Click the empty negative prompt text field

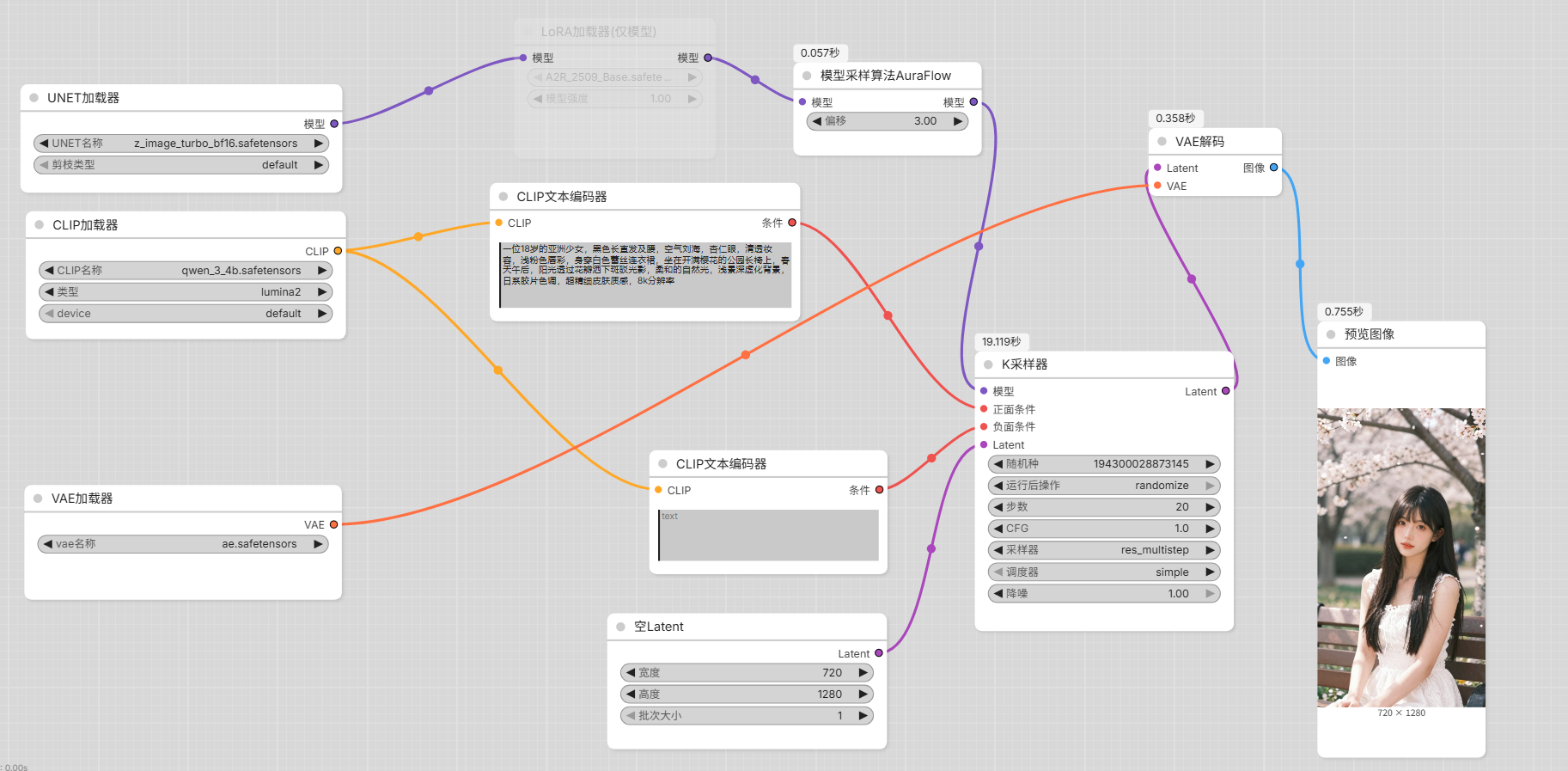(x=768, y=535)
